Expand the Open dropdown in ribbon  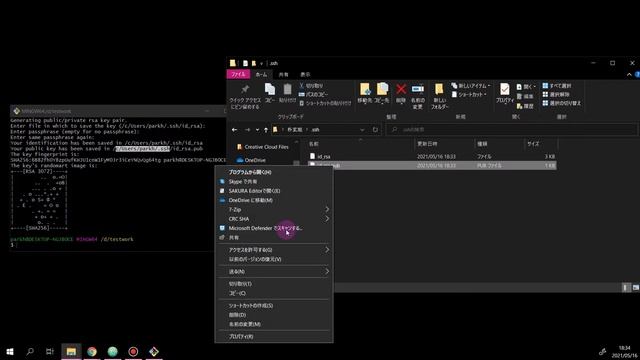(x=526, y=87)
